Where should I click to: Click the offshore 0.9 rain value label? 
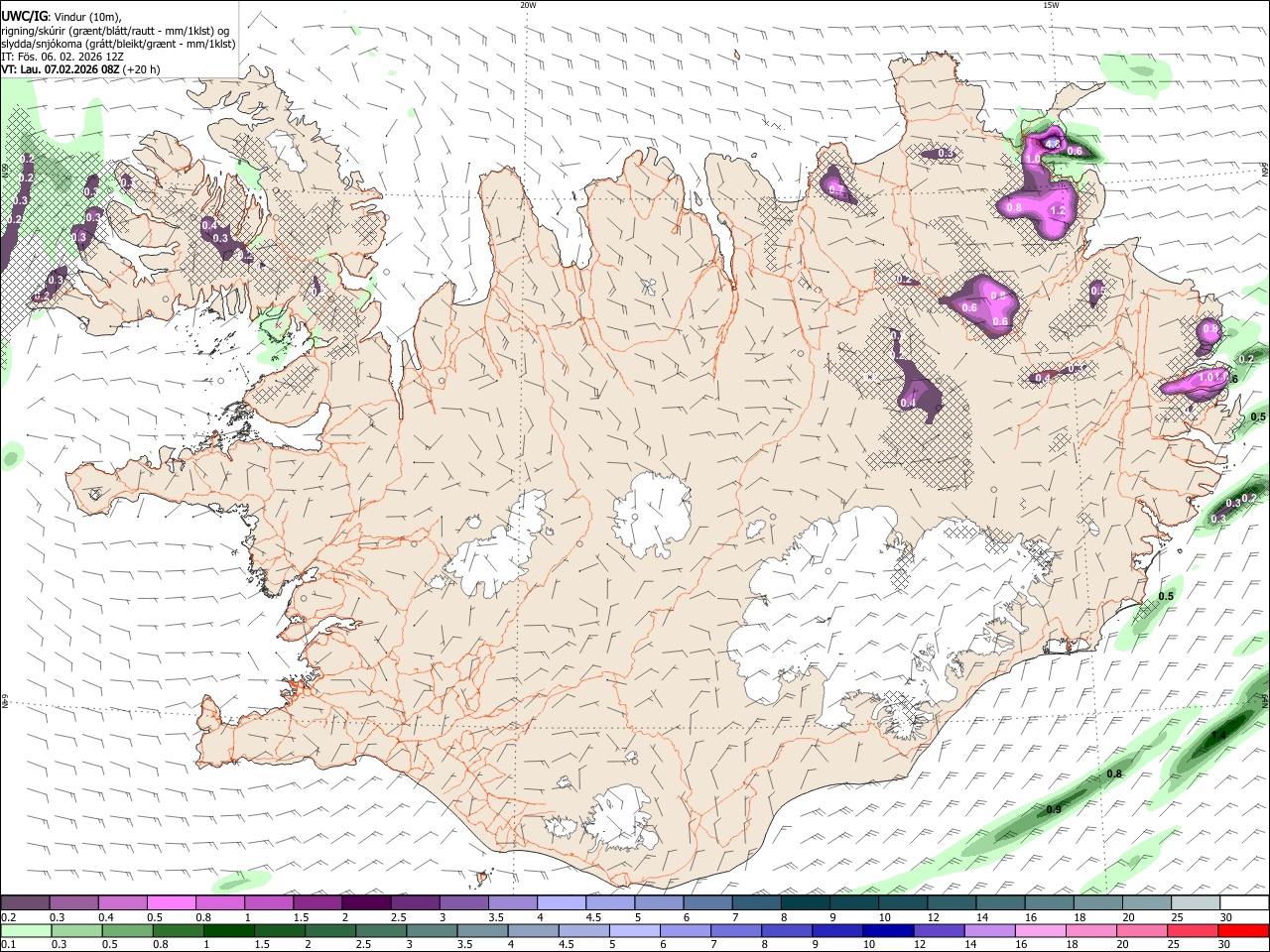tap(1054, 810)
